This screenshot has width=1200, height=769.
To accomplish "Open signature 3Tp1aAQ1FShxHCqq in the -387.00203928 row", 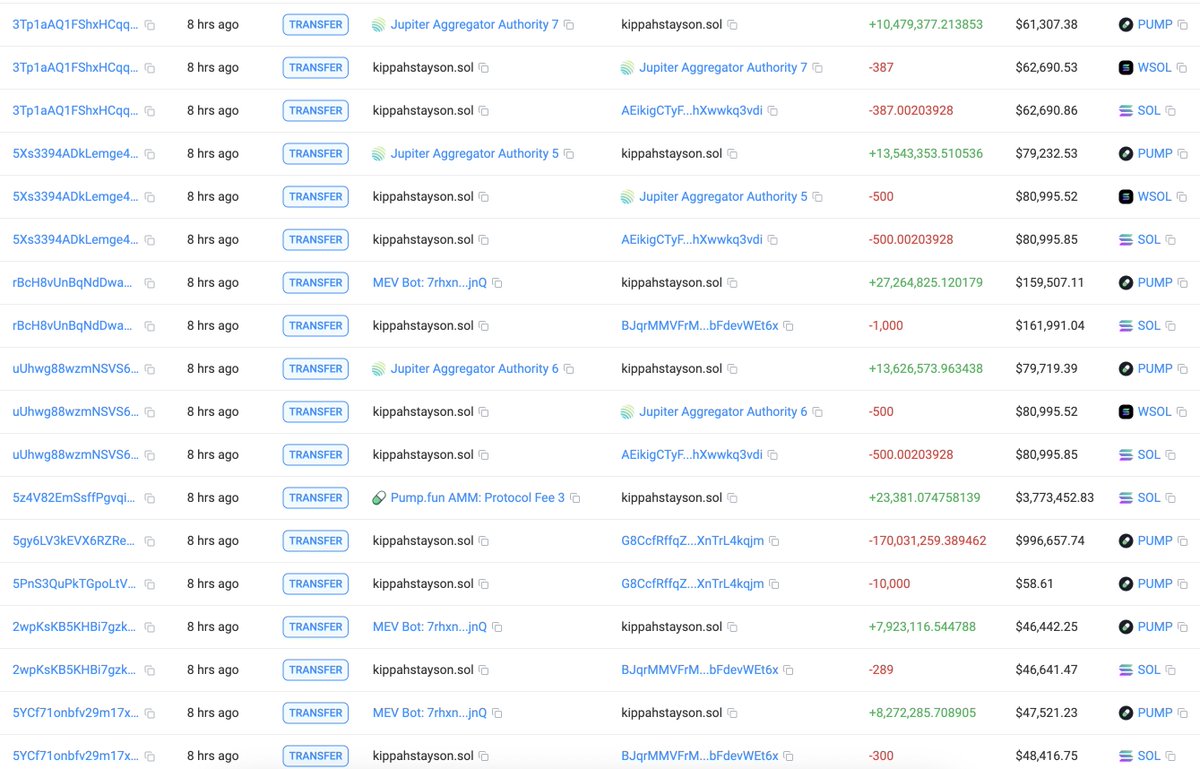I will click(x=76, y=111).
